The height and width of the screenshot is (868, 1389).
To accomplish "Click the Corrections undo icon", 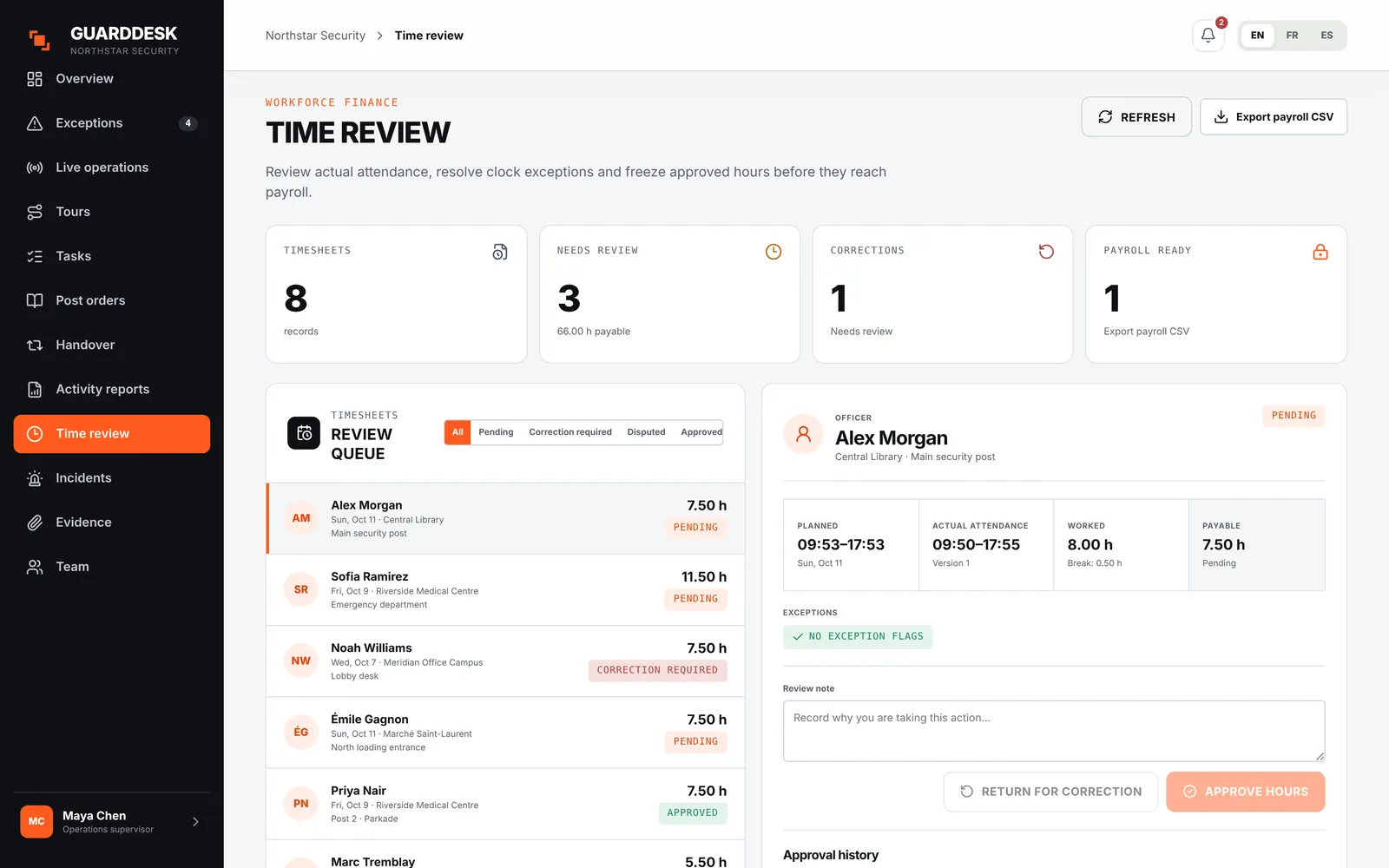I will [1046, 252].
